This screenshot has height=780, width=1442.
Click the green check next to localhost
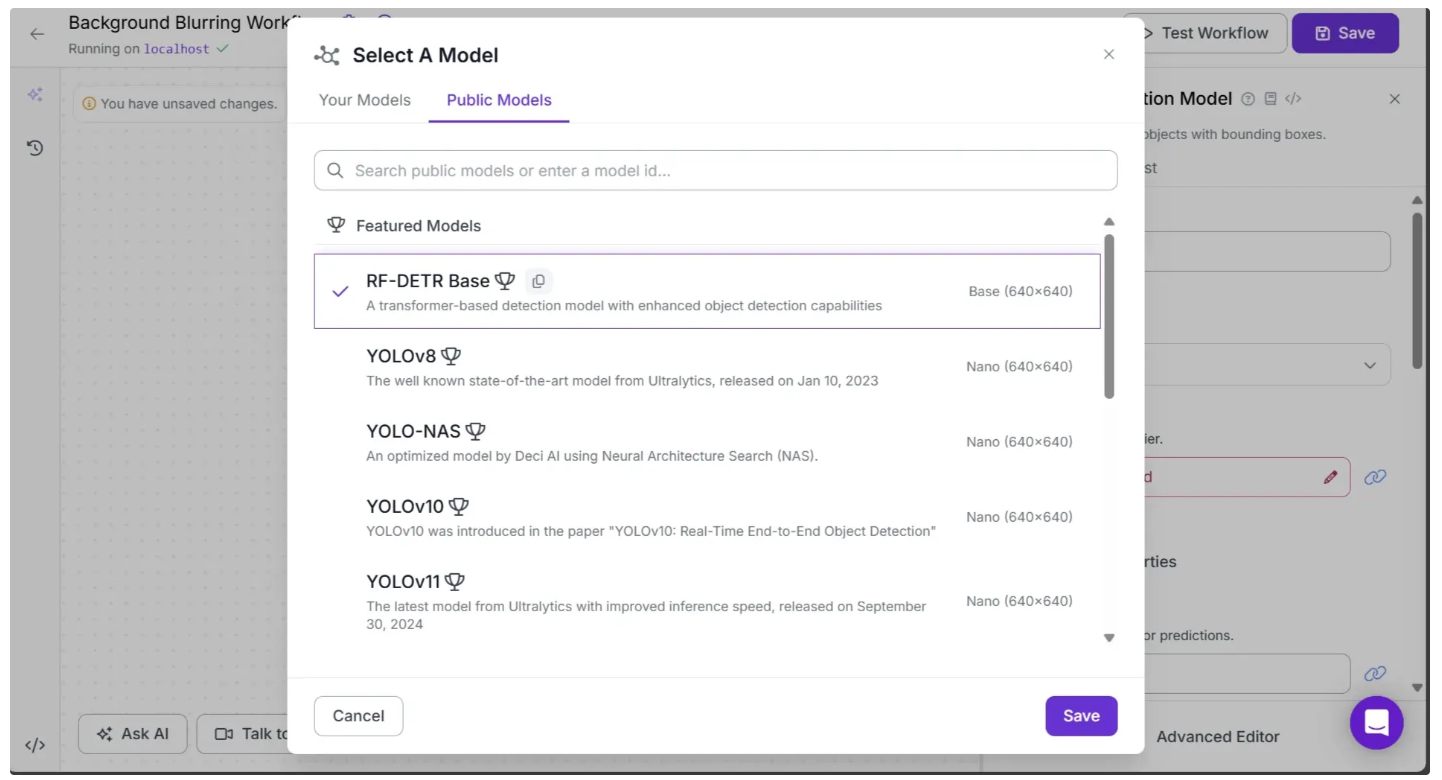222,48
